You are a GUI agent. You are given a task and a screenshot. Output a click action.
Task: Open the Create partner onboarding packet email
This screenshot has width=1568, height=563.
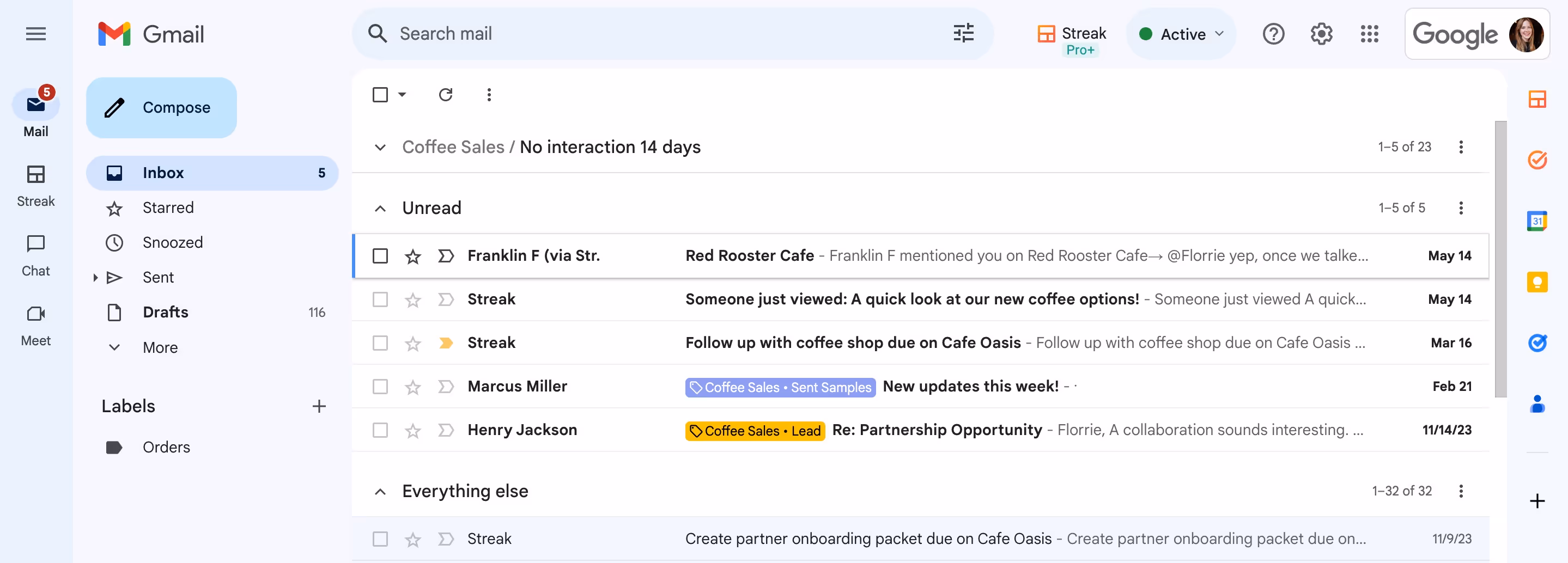[920, 539]
